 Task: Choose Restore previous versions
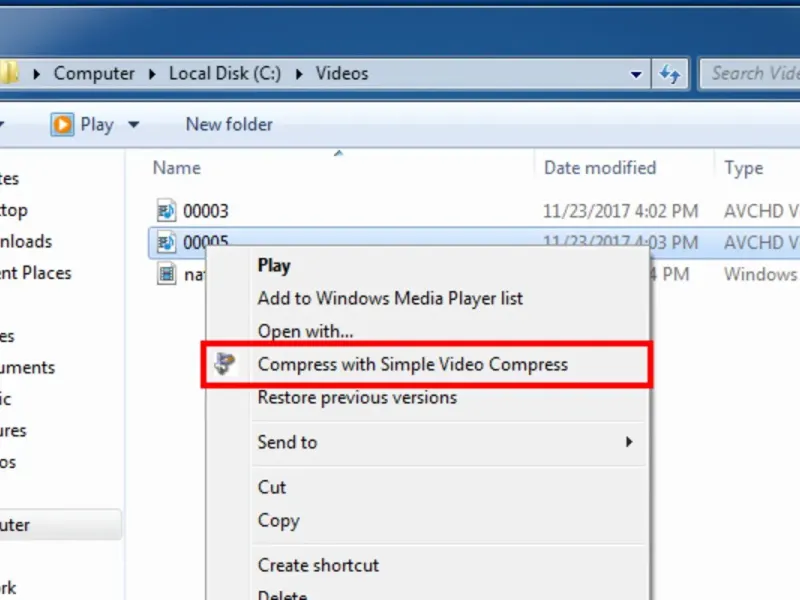(357, 397)
